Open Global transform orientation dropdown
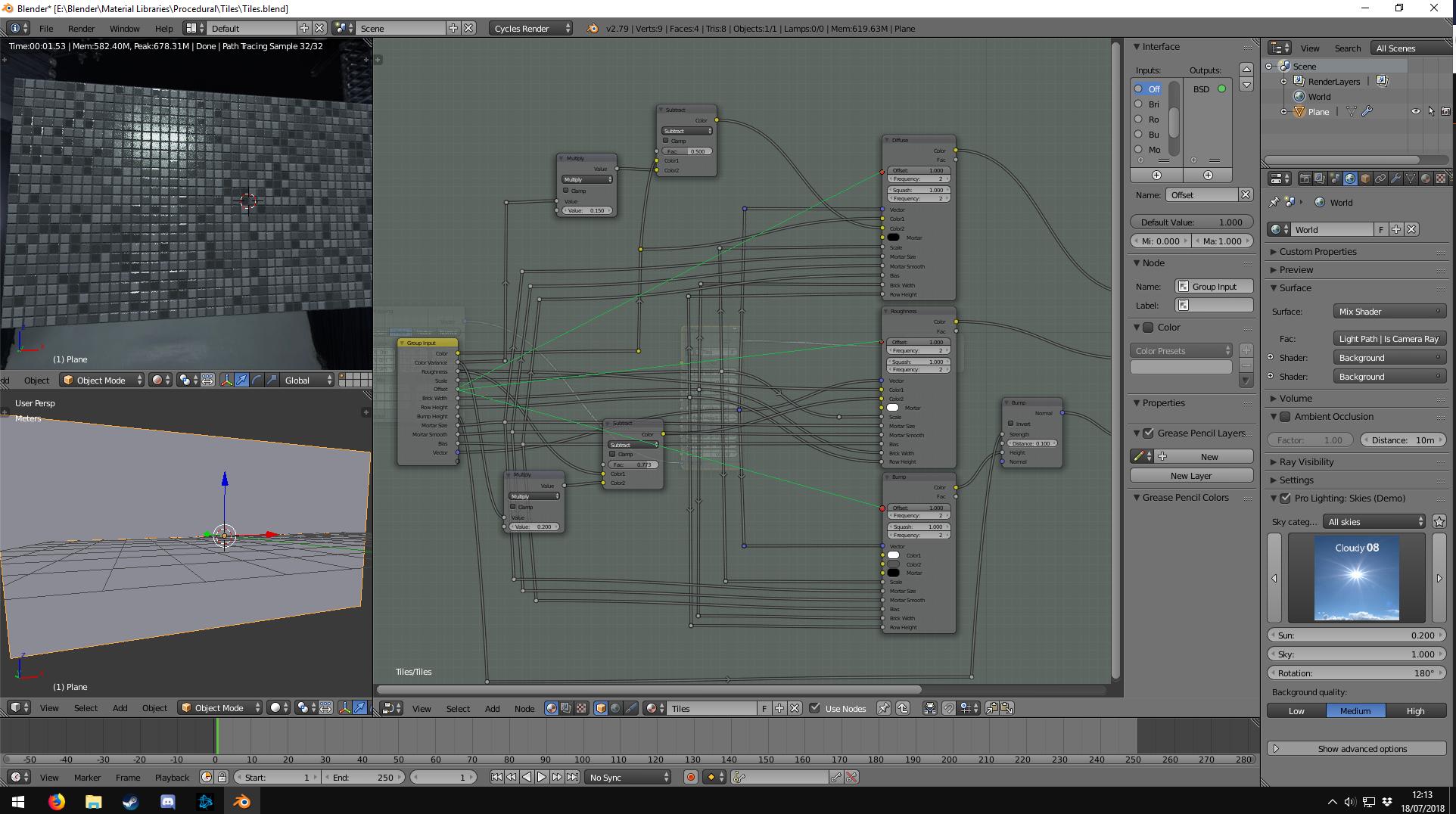 tap(306, 380)
